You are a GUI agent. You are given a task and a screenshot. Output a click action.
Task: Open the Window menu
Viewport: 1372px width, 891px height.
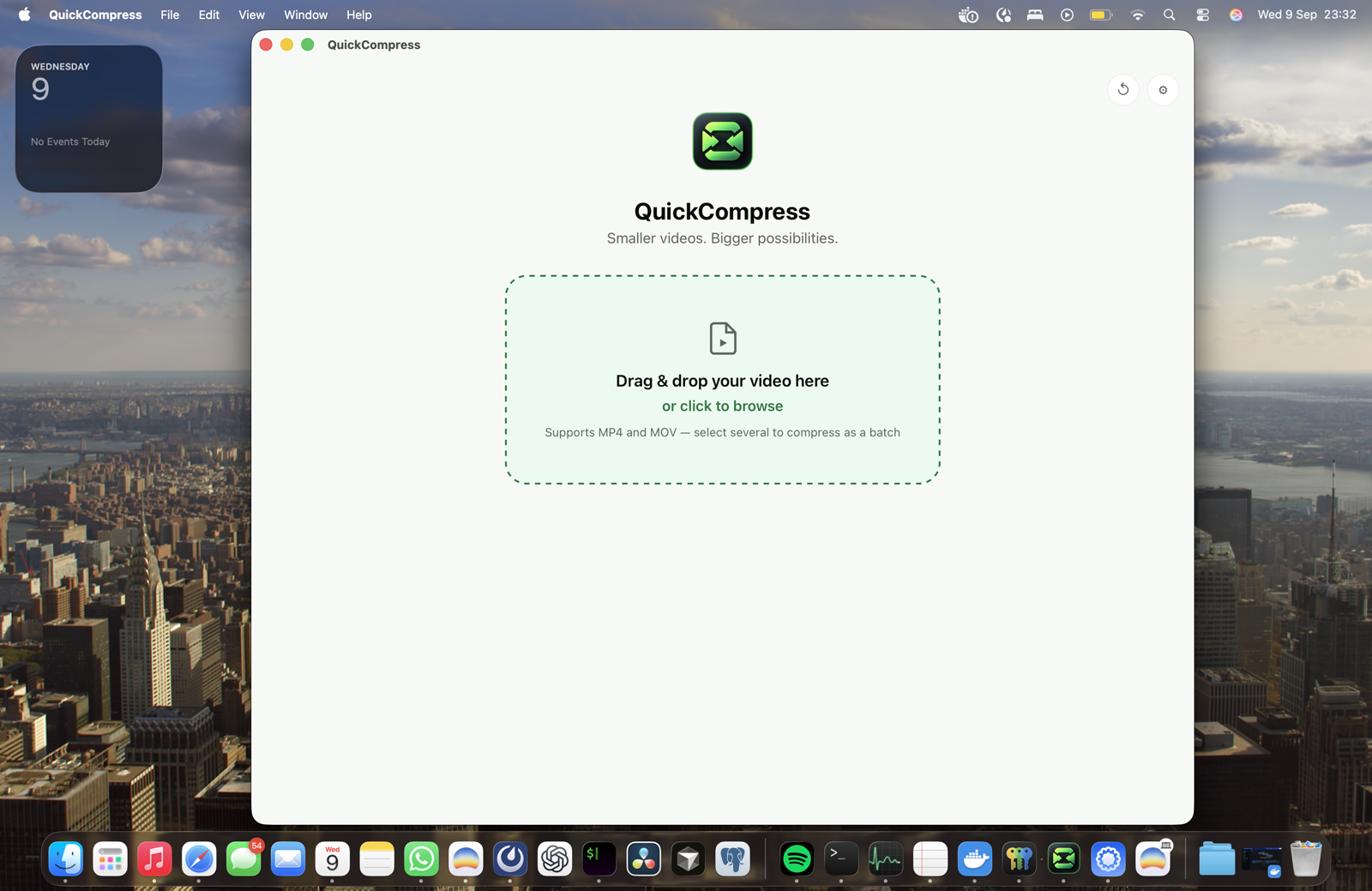click(x=305, y=15)
